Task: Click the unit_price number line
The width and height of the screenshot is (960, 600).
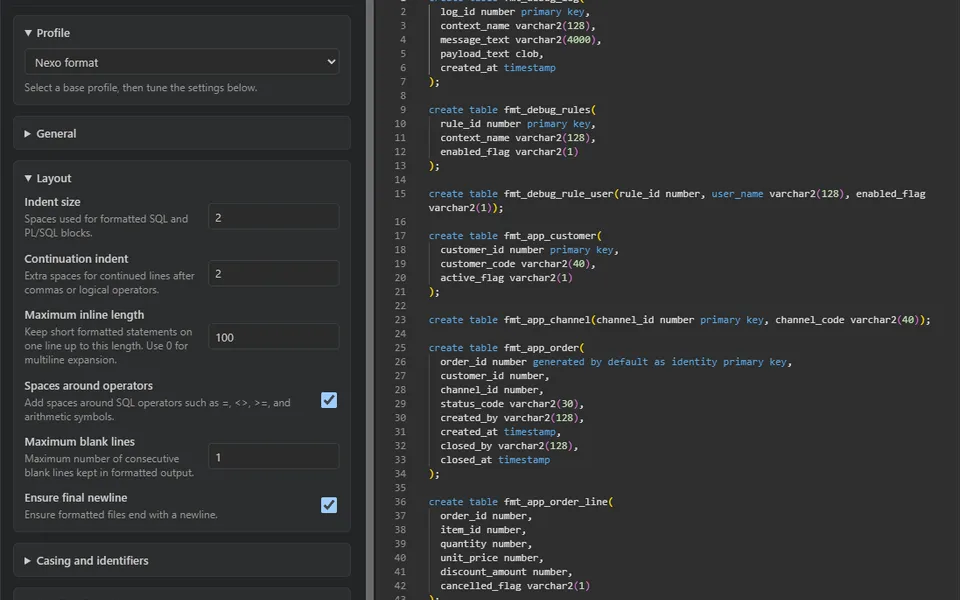Action: pos(492,558)
